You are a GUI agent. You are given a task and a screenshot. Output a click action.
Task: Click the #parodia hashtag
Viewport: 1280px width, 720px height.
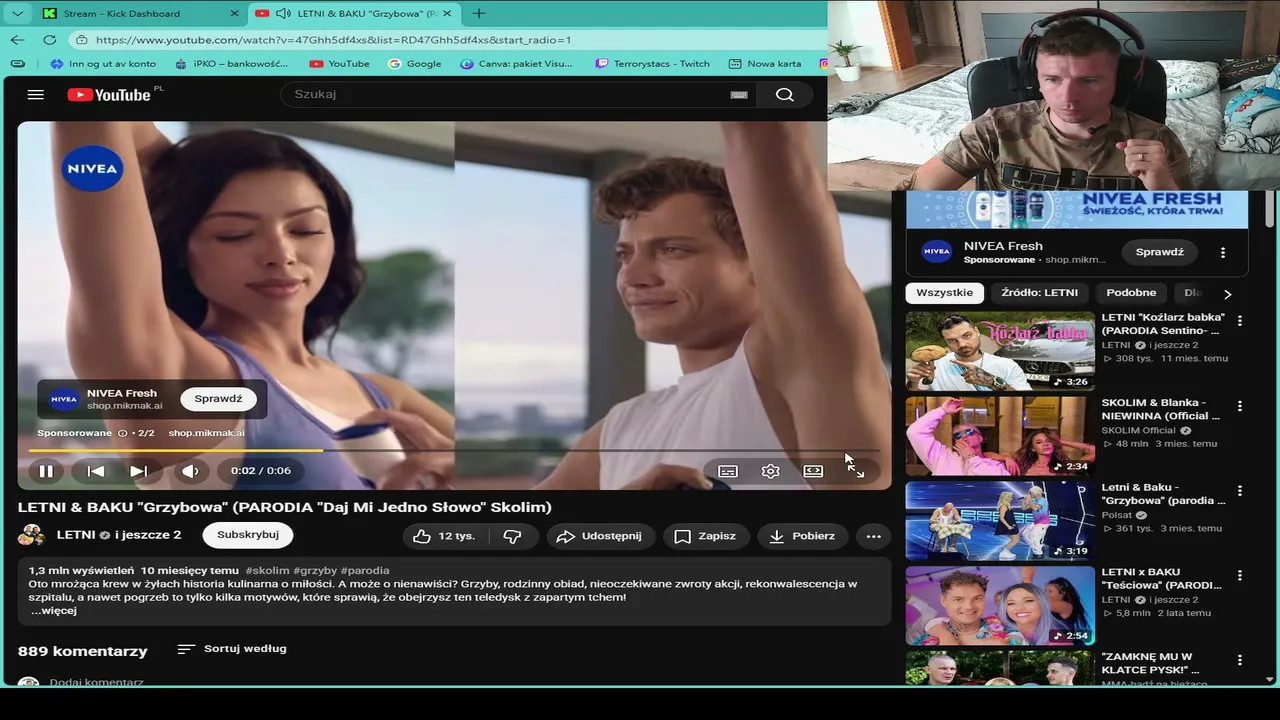click(x=365, y=571)
